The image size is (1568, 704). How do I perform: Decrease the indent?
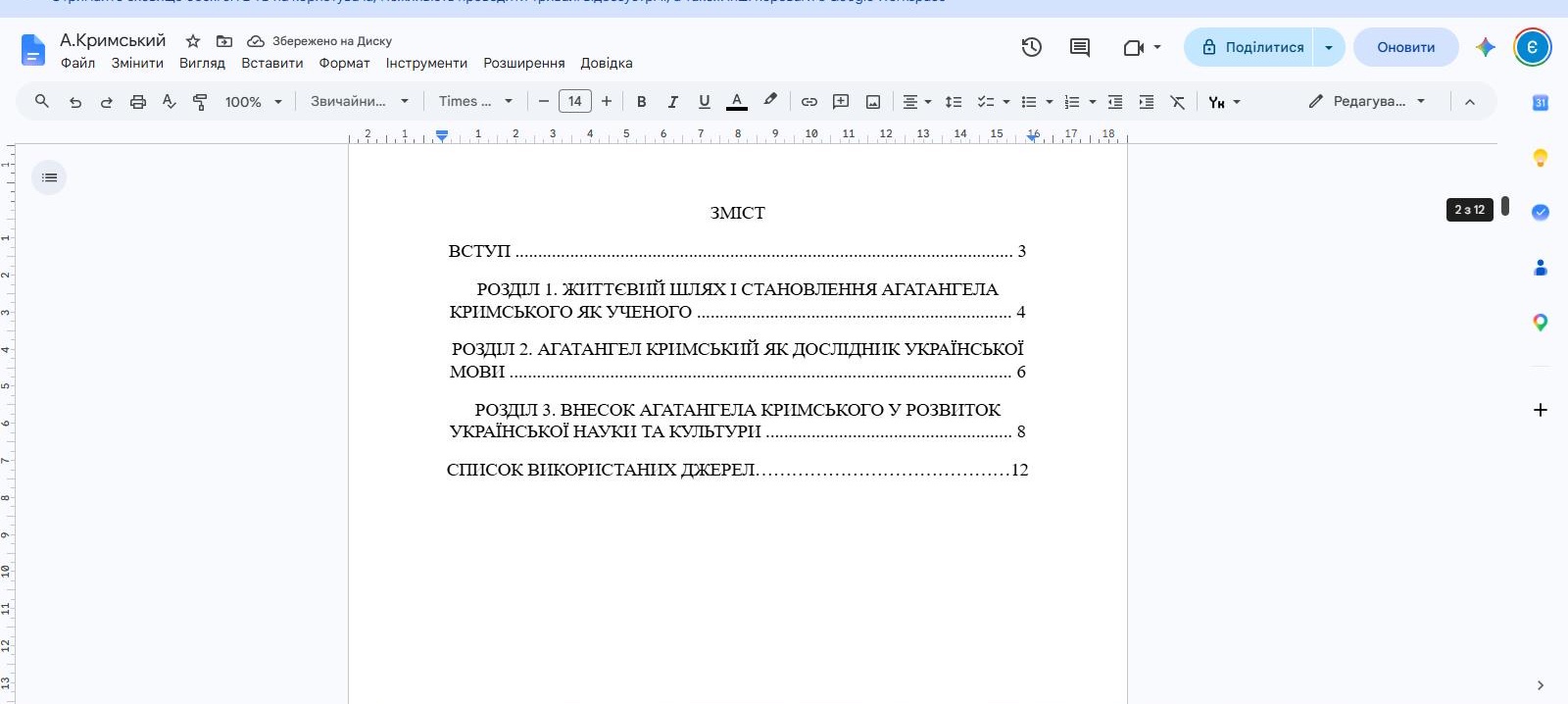coord(1115,102)
